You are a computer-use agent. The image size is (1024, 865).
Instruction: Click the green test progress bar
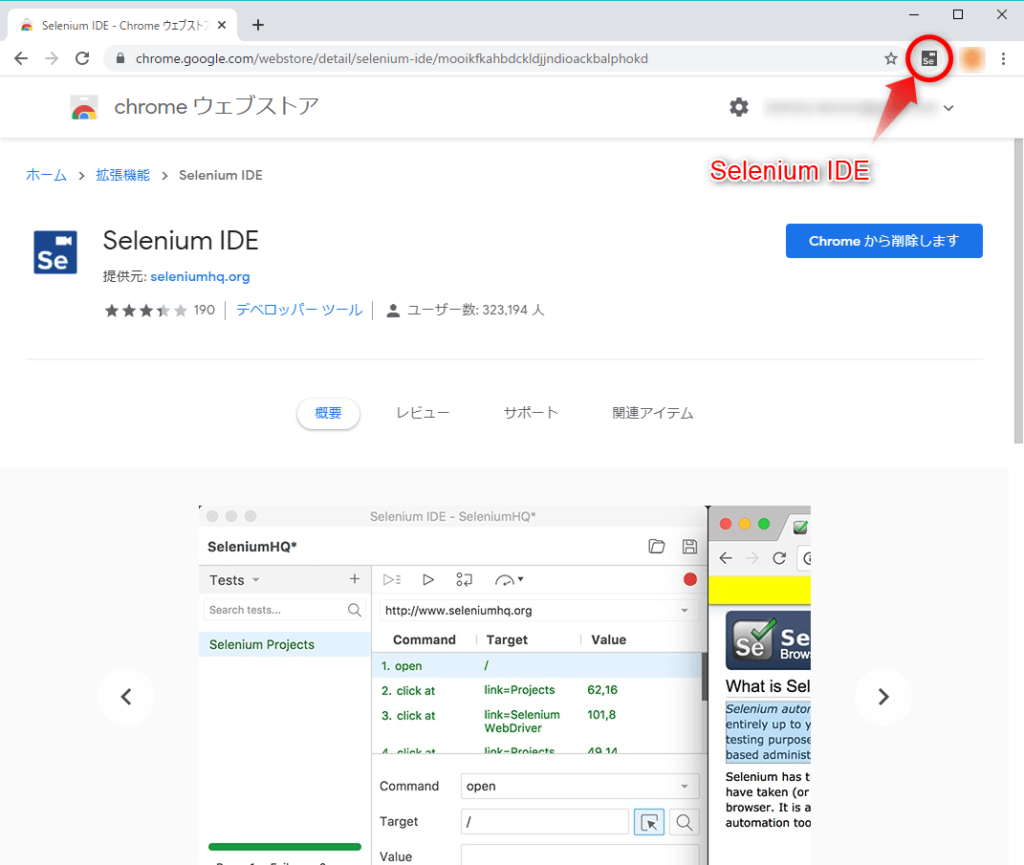click(285, 847)
